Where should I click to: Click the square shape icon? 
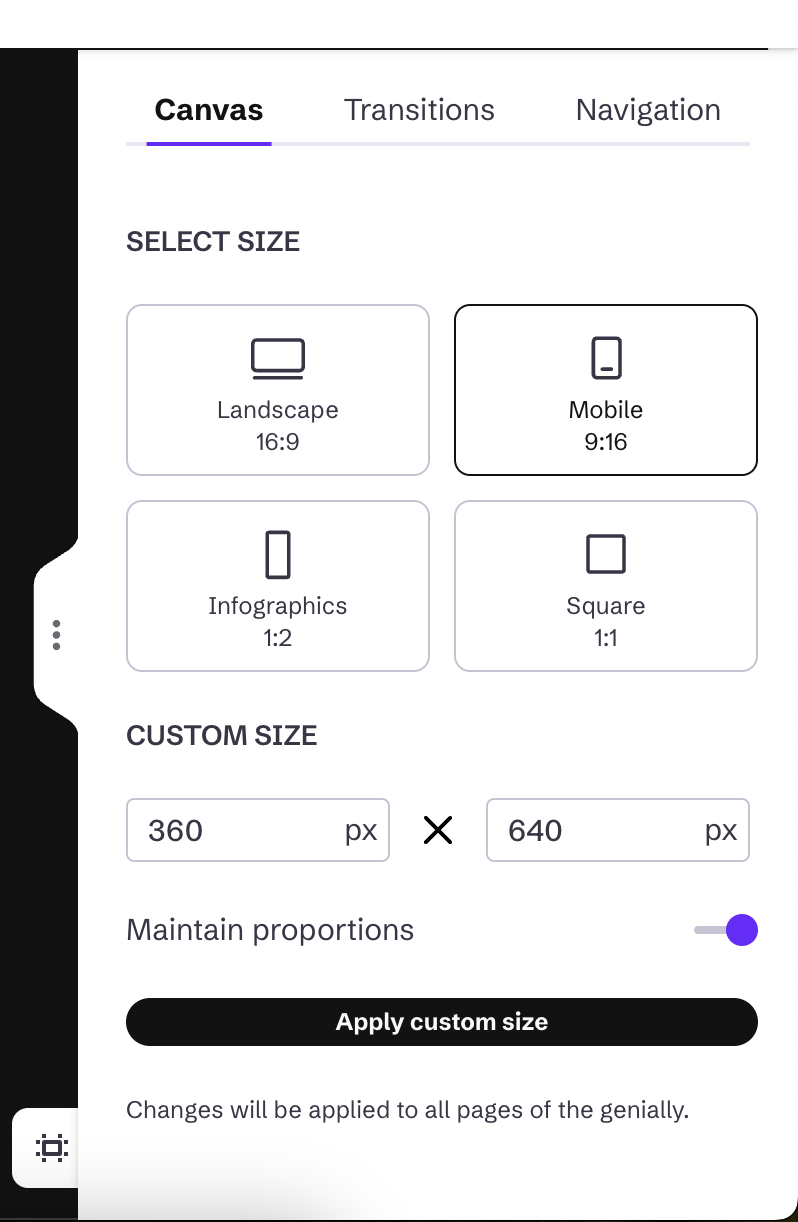click(x=606, y=554)
